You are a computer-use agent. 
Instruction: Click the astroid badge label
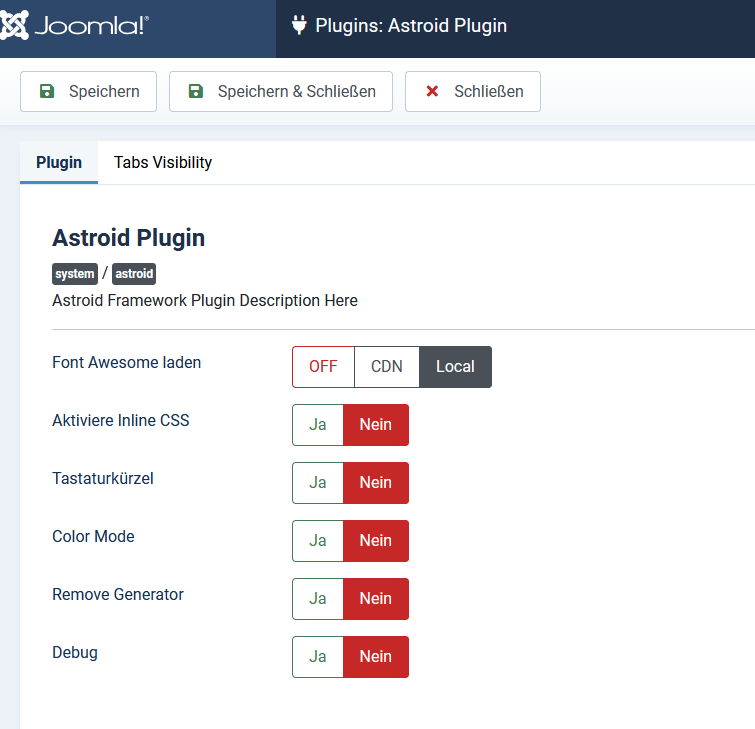tap(134, 273)
